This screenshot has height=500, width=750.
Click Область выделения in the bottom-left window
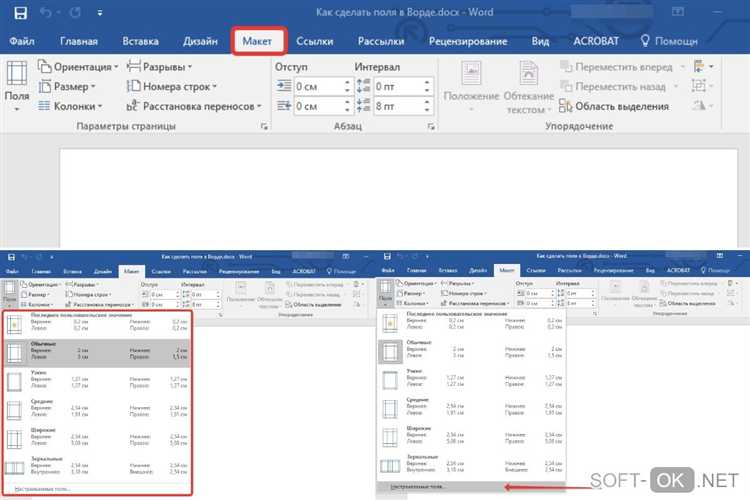tap(313, 305)
